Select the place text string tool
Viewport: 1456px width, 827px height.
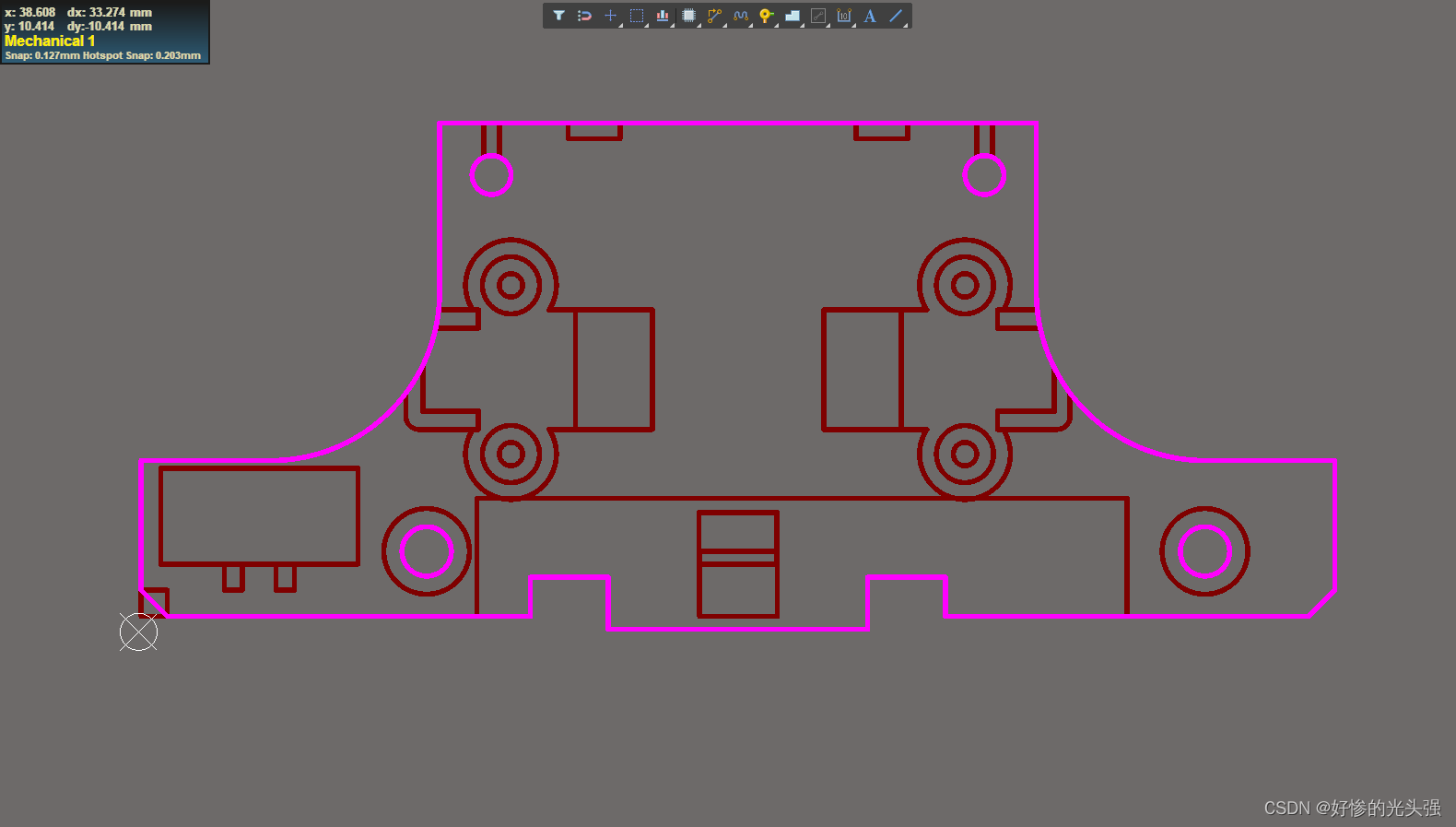coord(870,16)
